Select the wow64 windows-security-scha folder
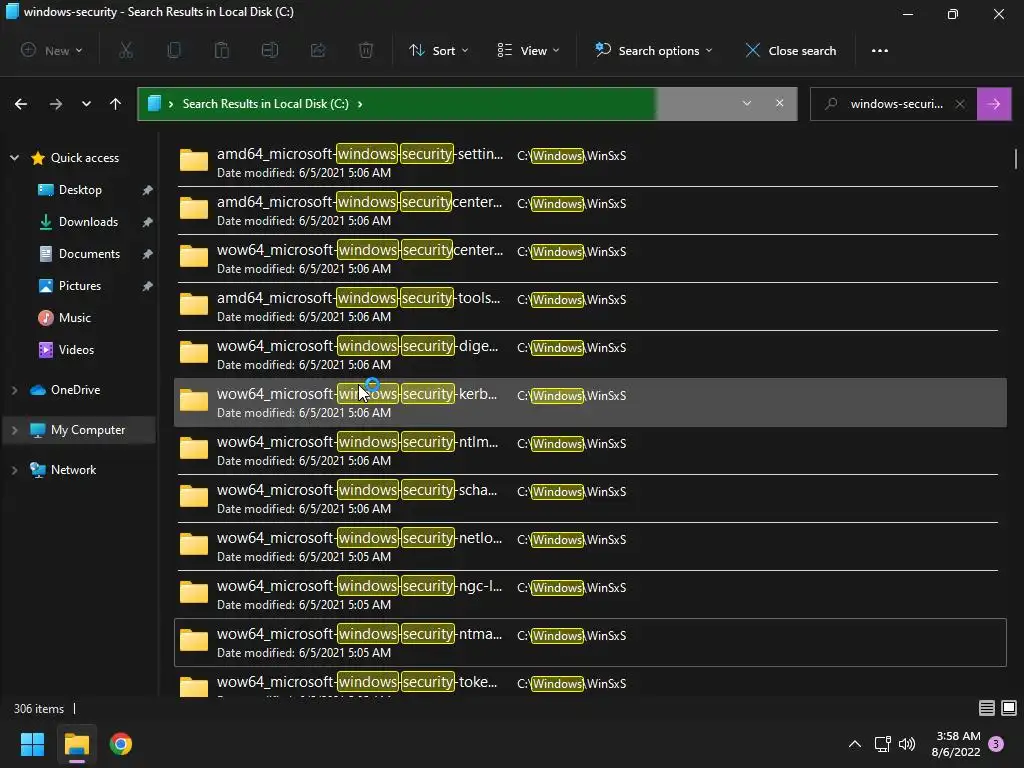Screen dimensions: 1024x768 [x=590, y=498]
